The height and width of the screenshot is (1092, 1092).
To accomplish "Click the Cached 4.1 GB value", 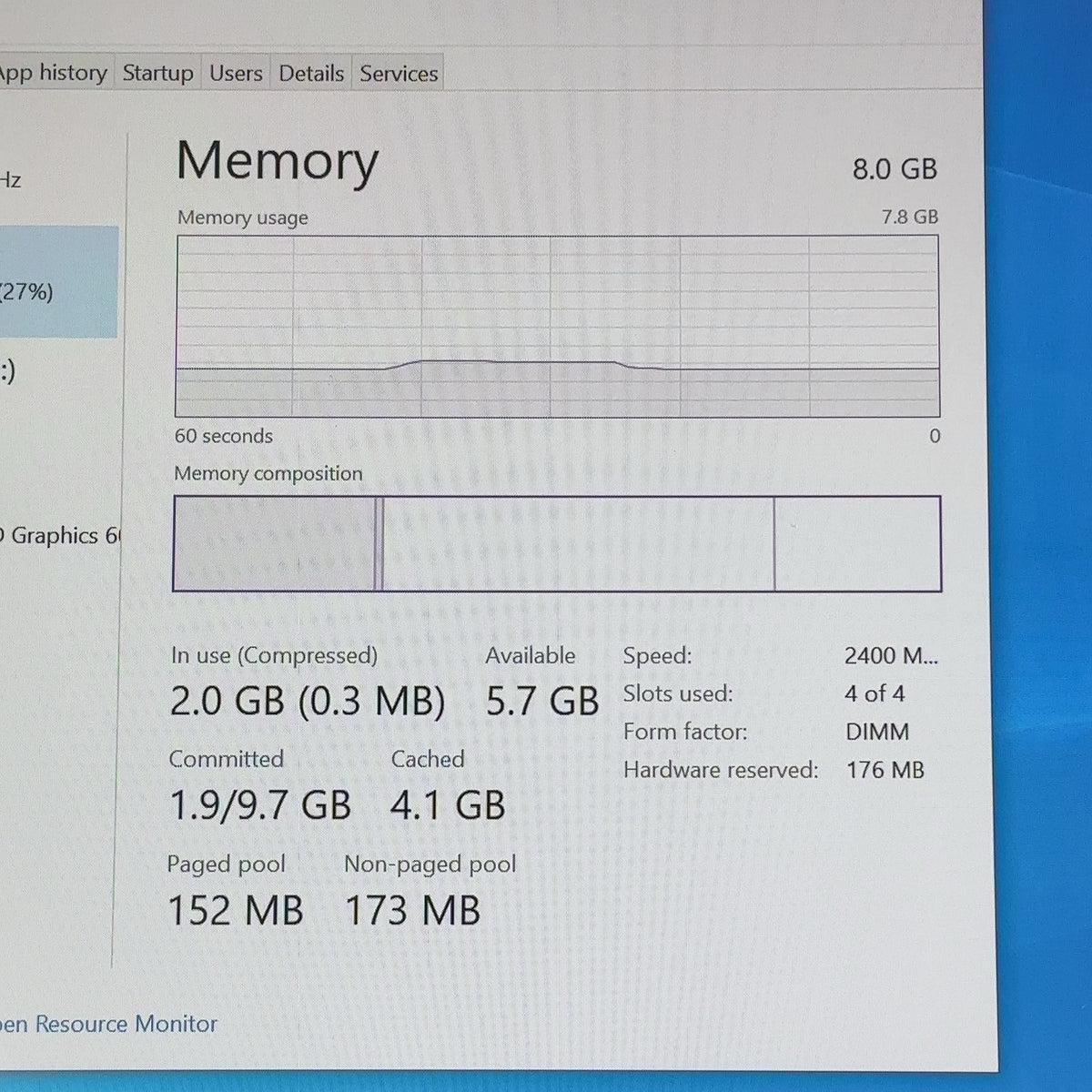I will (448, 805).
